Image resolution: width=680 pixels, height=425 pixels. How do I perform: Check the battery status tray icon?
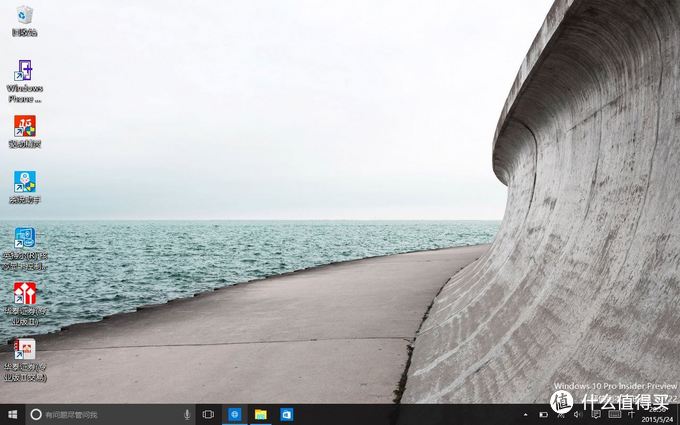(543, 415)
